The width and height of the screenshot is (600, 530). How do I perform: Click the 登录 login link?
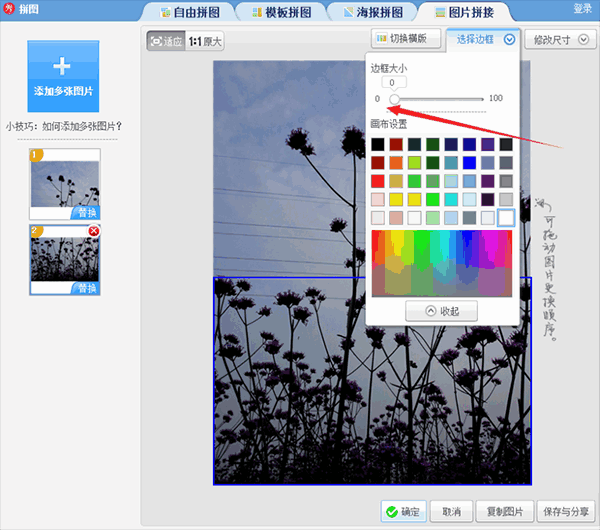[582, 8]
